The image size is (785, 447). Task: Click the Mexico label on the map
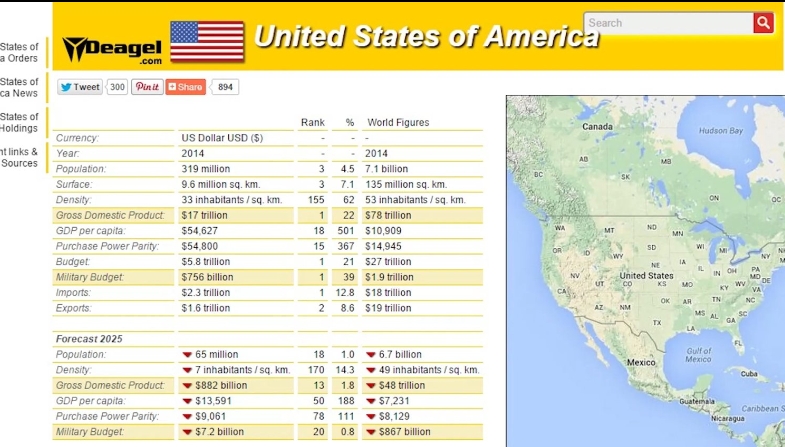[x=641, y=362]
